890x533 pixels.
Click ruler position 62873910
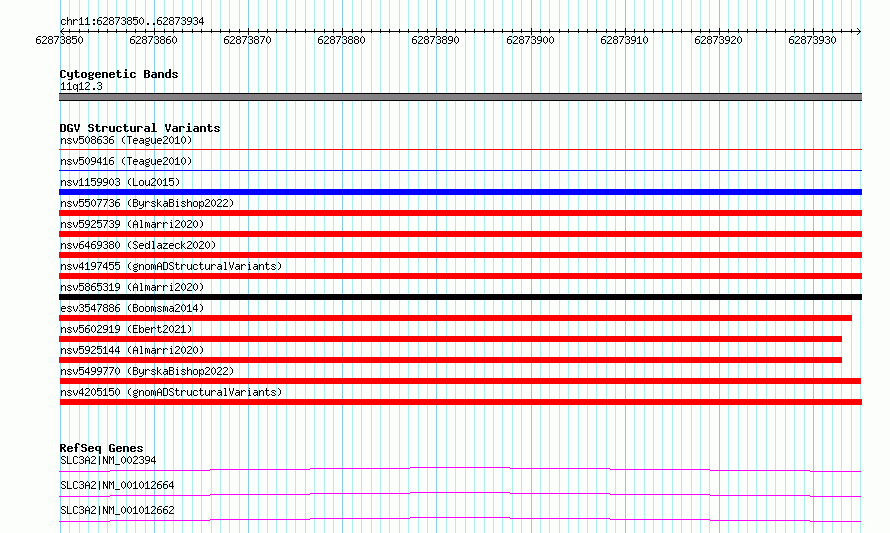[624, 40]
